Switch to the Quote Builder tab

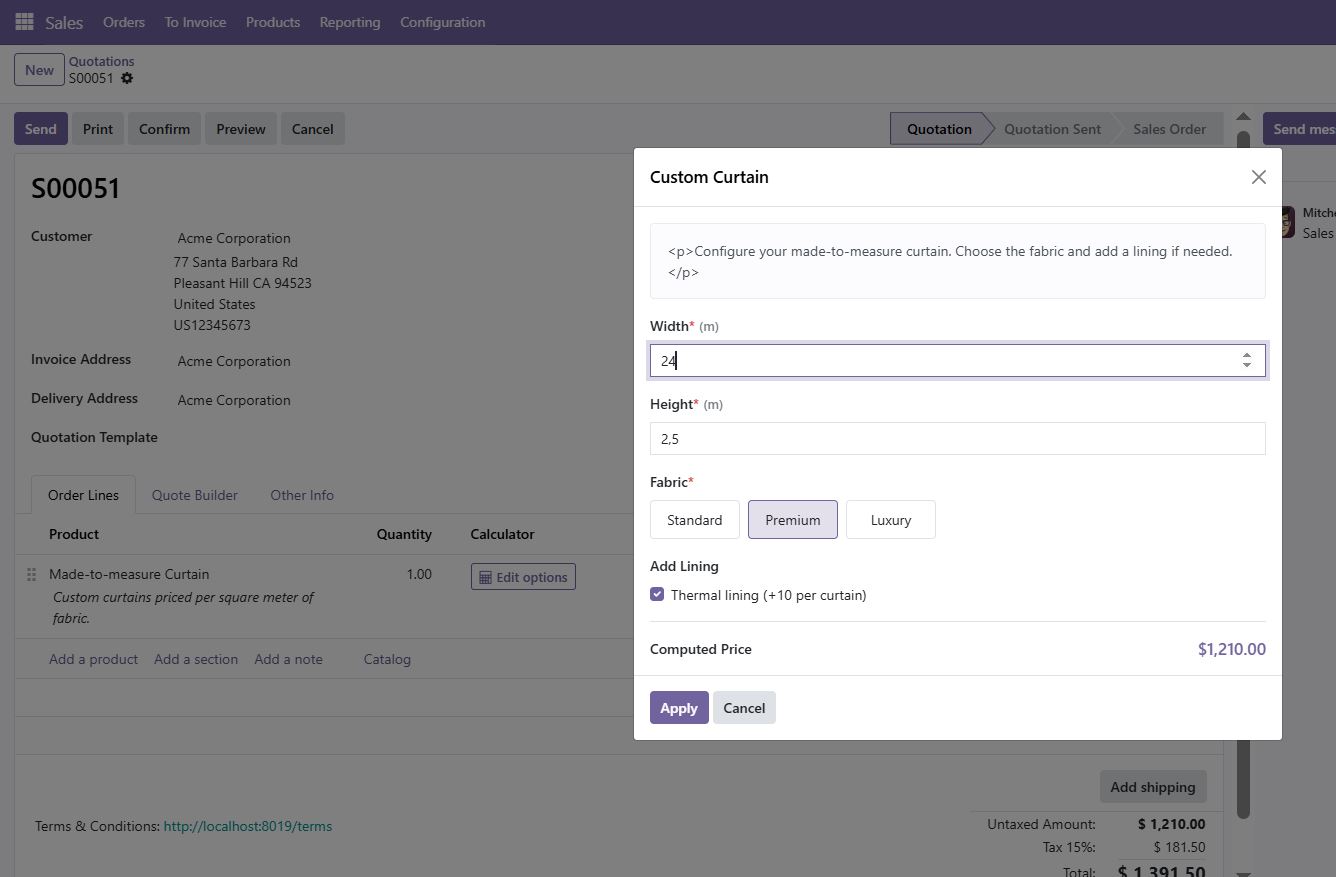click(x=195, y=495)
